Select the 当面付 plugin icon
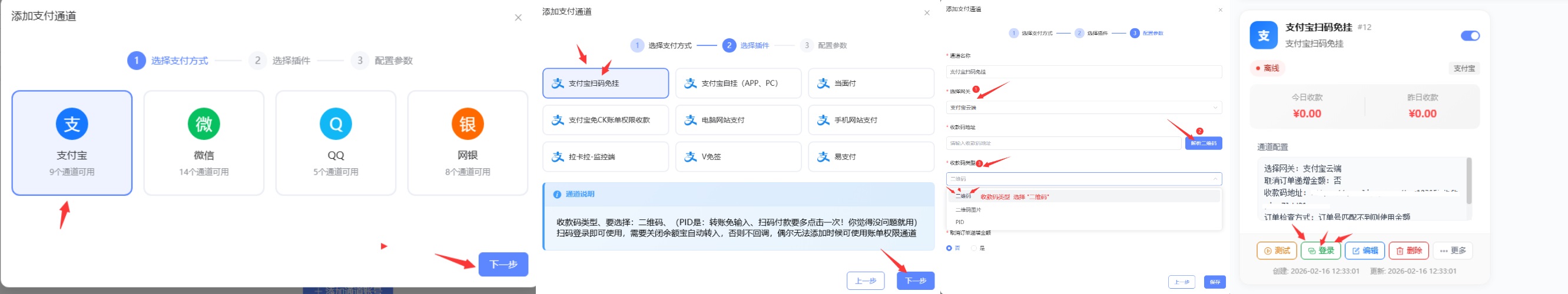 pos(823,83)
